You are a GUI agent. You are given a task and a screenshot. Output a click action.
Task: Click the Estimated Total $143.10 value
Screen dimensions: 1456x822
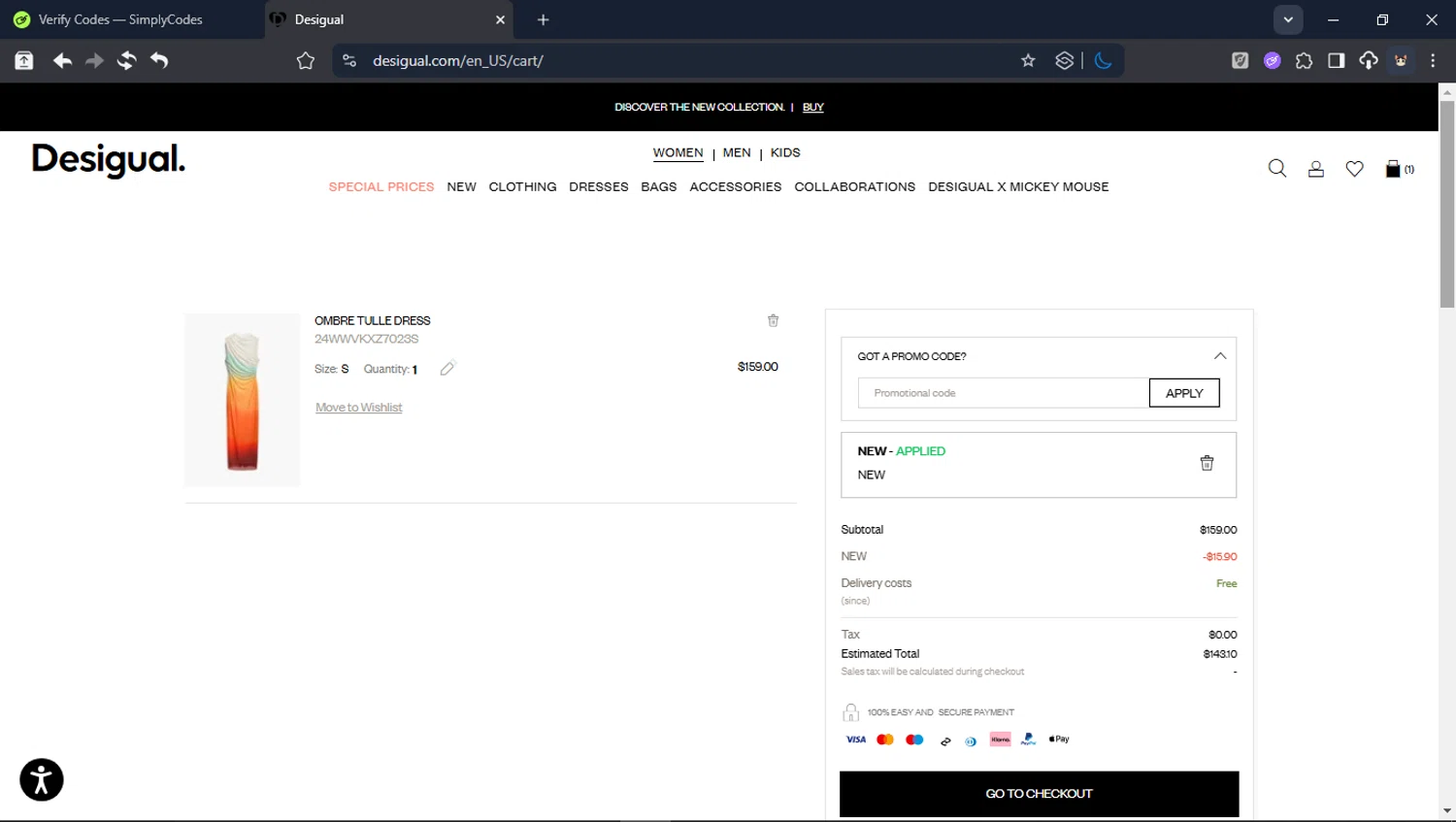(1220, 654)
